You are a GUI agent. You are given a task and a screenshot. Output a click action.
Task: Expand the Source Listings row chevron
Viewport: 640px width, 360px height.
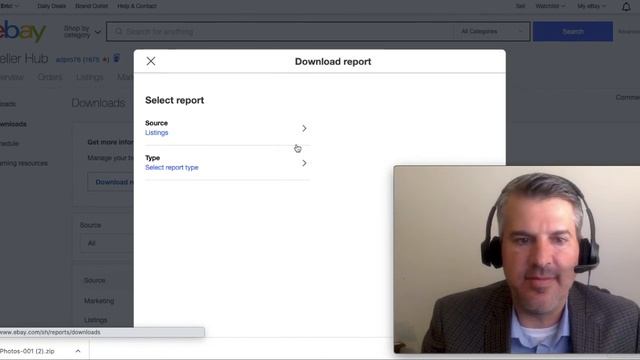pyautogui.click(x=304, y=128)
